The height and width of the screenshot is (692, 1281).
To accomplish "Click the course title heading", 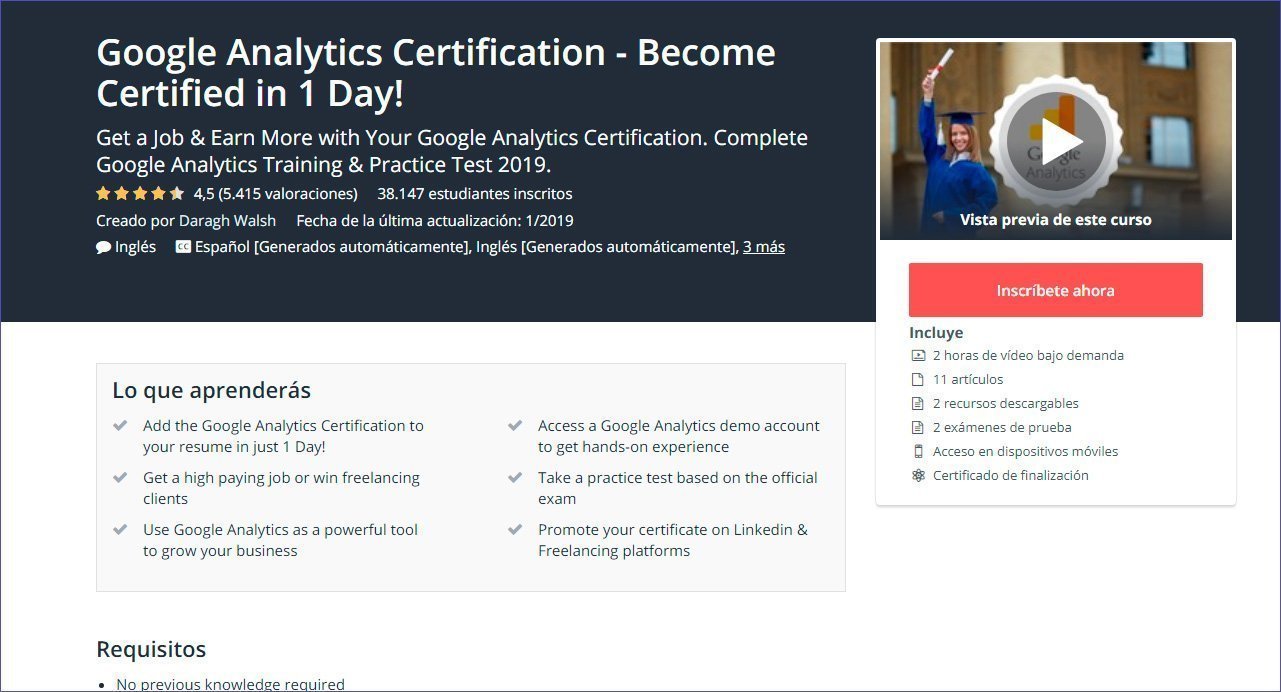I will (436, 72).
